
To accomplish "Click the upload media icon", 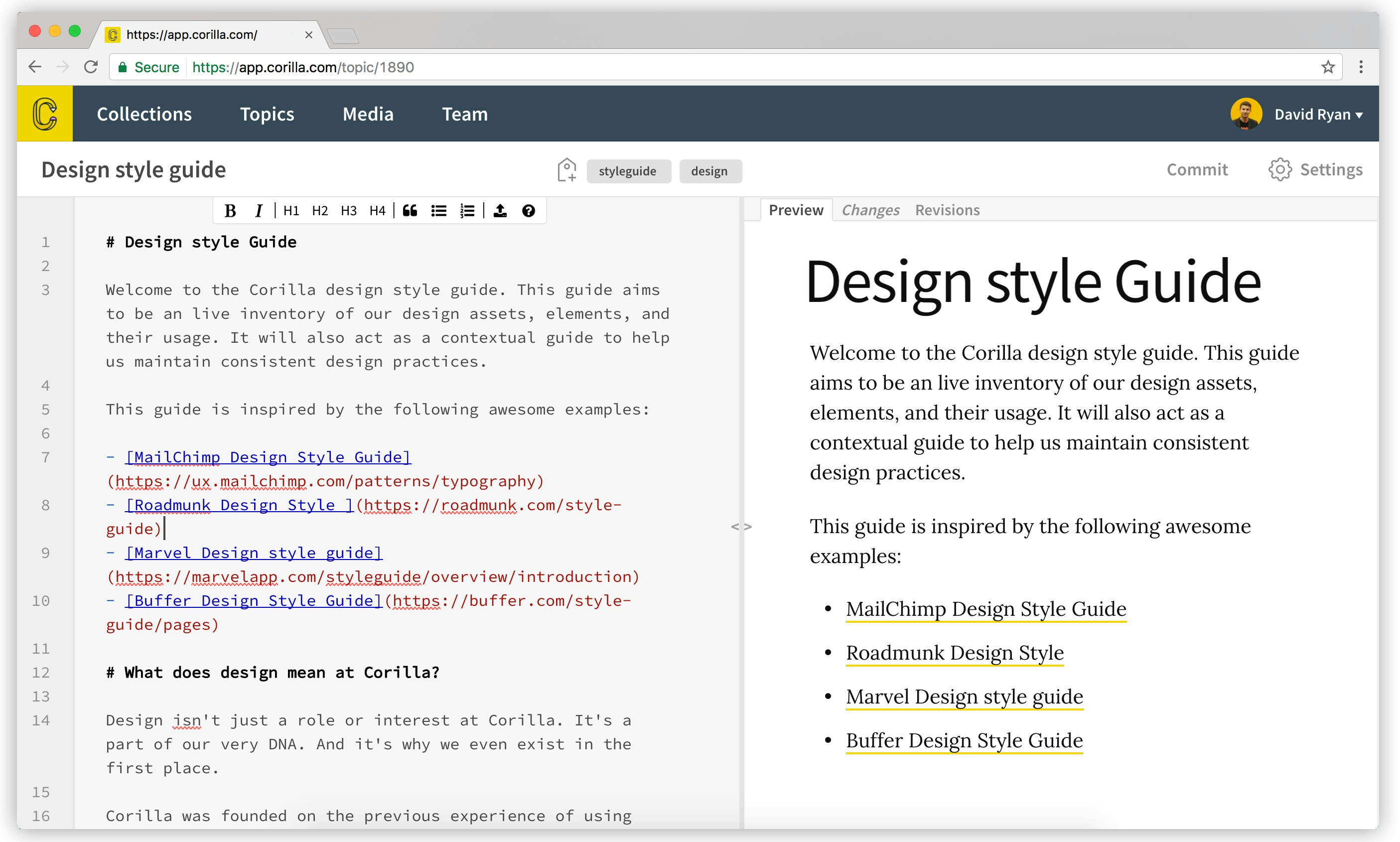I will pyautogui.click(x=500, y=211).
